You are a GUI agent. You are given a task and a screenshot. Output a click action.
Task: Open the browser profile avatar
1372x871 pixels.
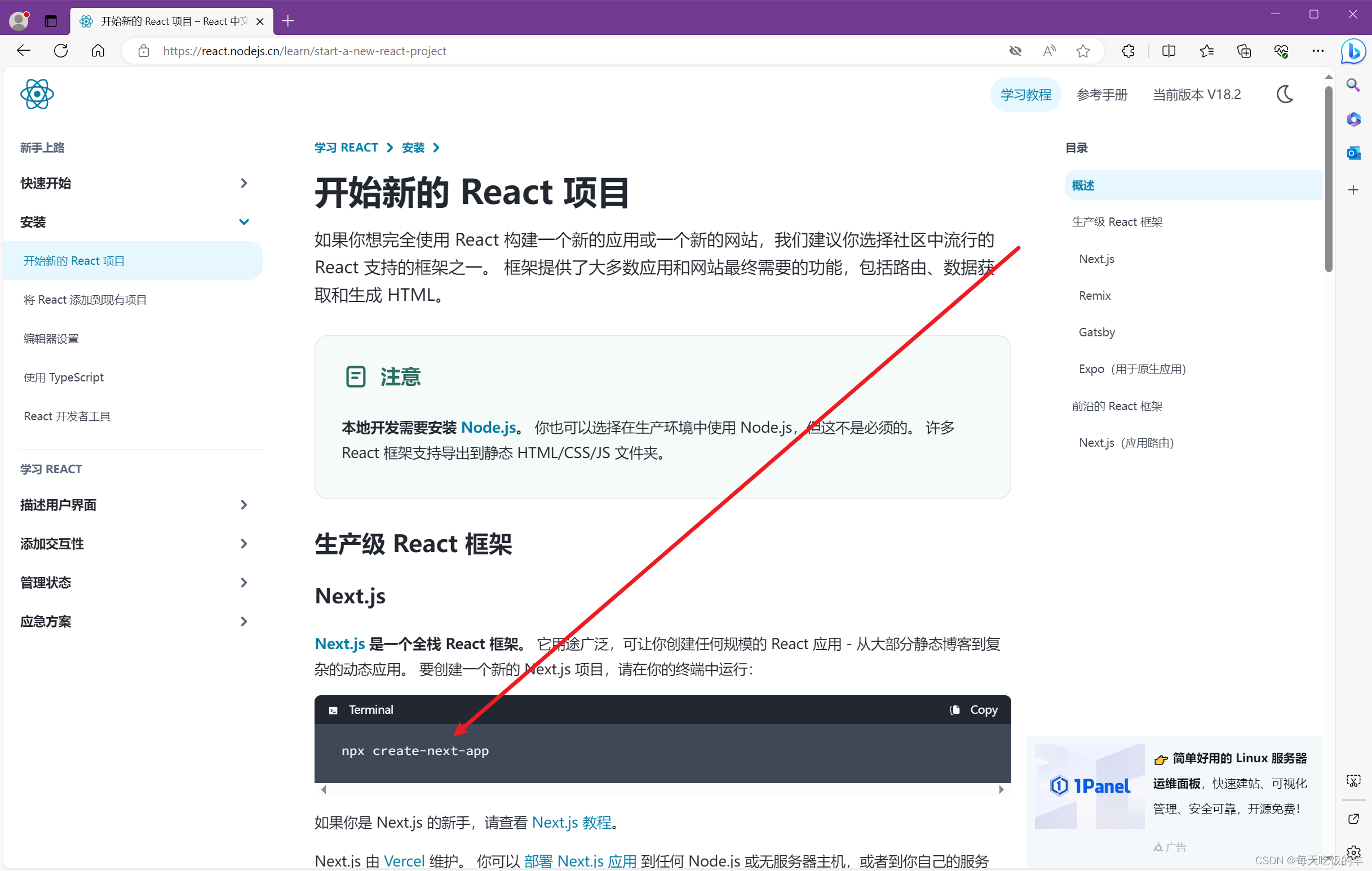click(x=19, y=21)
